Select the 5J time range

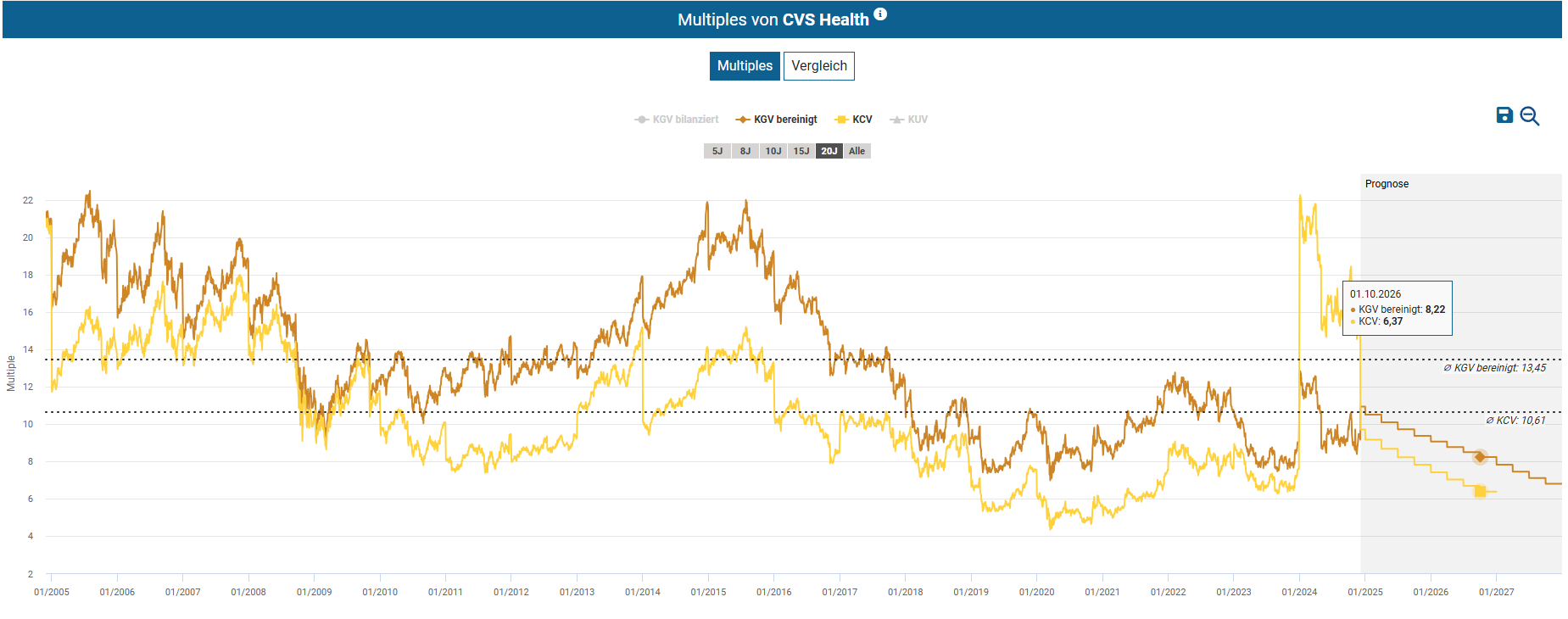(717, 151)
